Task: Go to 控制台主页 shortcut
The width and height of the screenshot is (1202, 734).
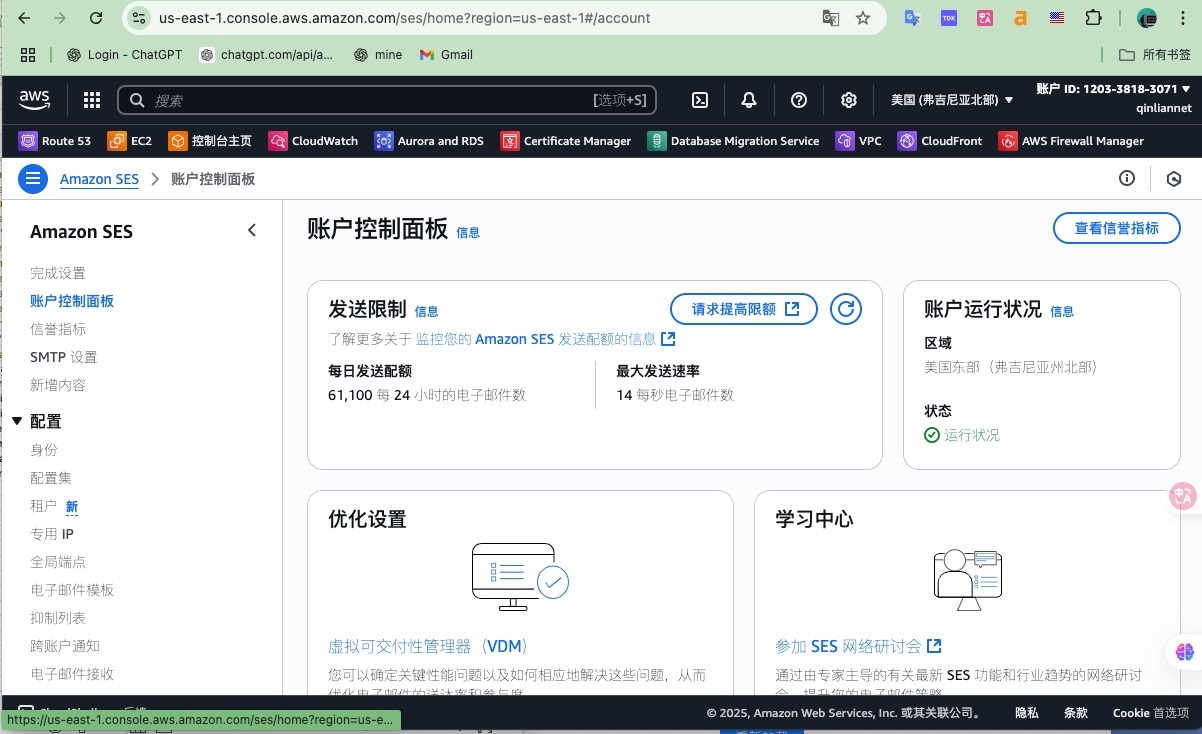Action: point(210,141)
